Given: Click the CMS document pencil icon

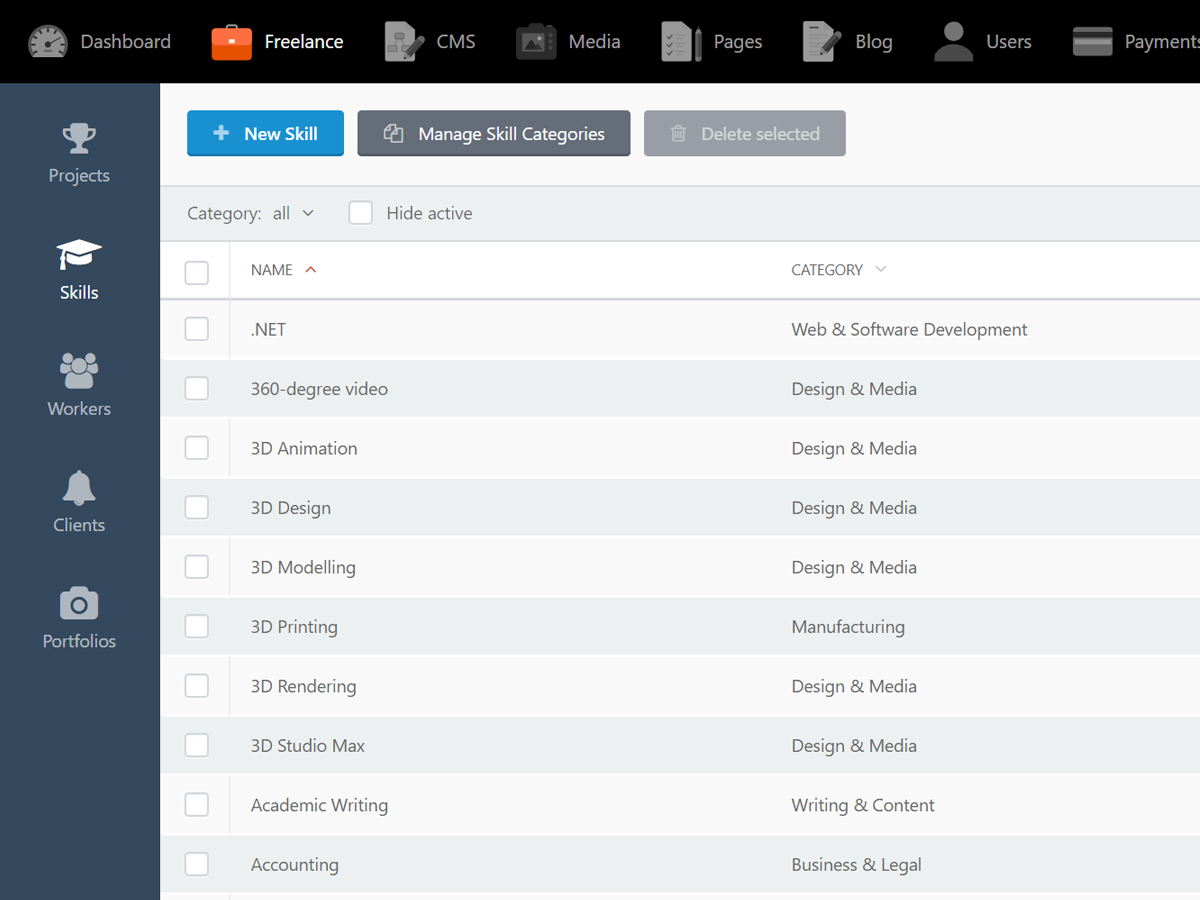Looking at the screenshot, I should pos(404,42).
